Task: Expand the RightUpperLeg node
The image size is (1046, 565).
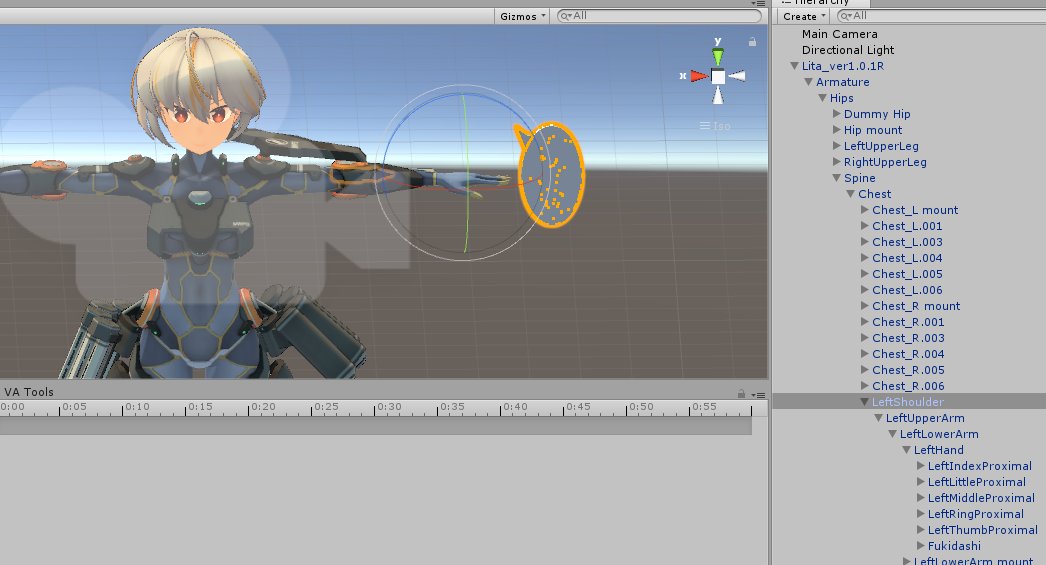Action: pyautogui.click(x=837, y=161)
